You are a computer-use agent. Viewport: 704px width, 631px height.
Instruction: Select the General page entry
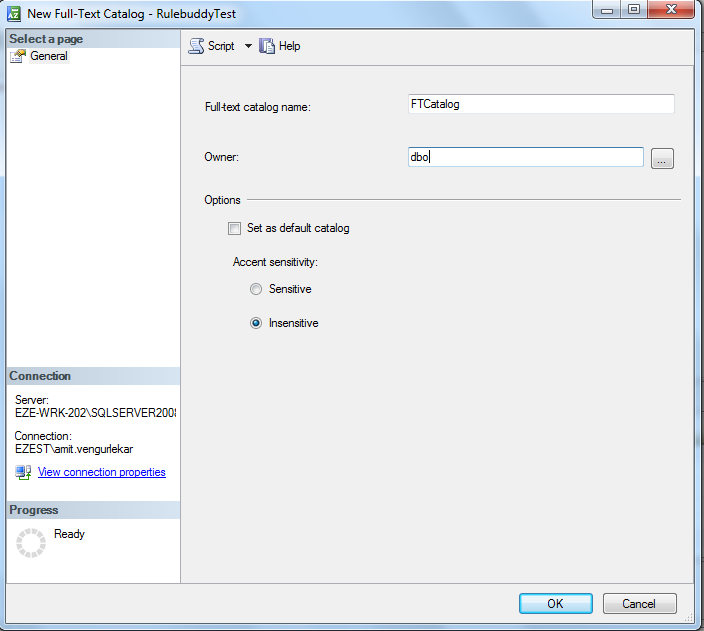[x=48, y=57]
